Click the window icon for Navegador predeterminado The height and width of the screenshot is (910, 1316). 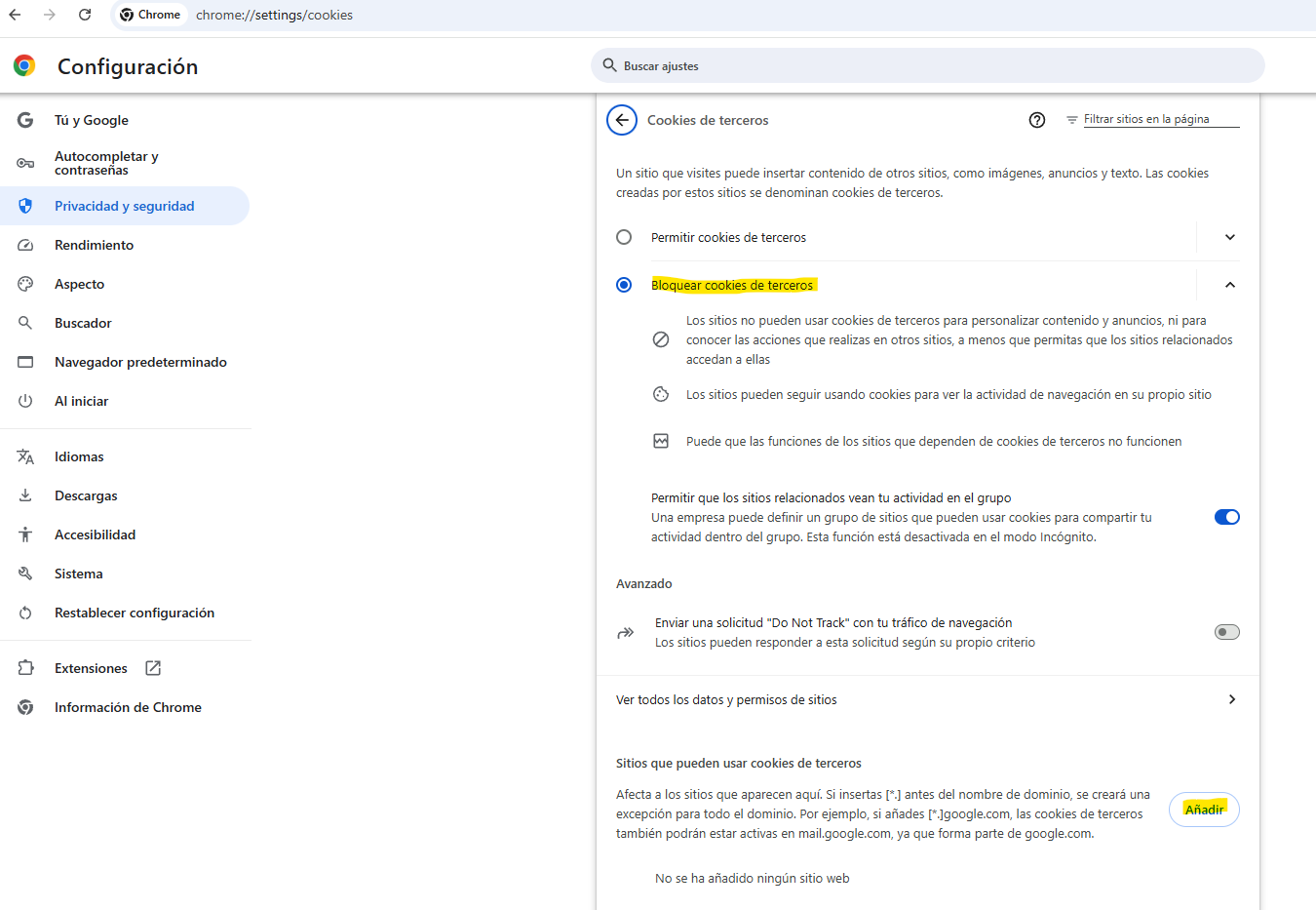(x=25, y=362)
